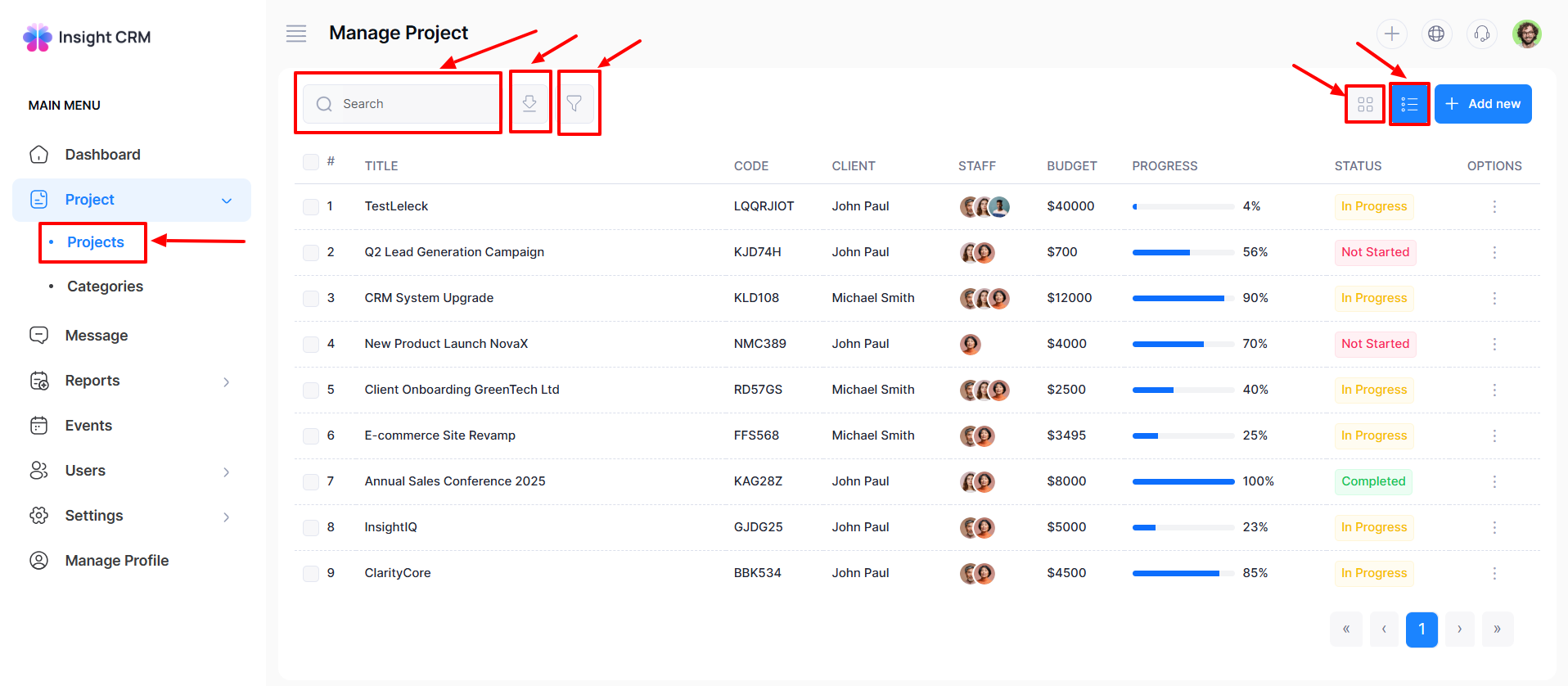Open the filter funnel icon
The width and height of the screenshot is (1568, 686).
574,103
